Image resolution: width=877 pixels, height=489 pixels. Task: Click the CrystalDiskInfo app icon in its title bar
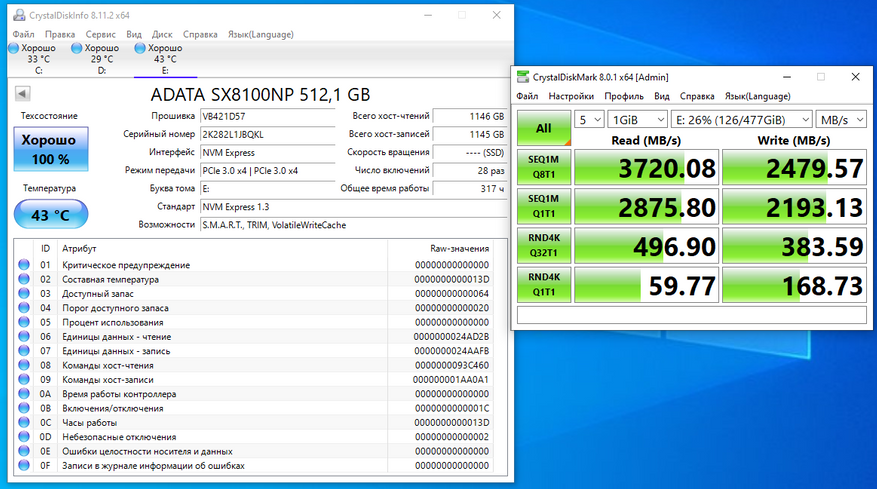(19, 15)
